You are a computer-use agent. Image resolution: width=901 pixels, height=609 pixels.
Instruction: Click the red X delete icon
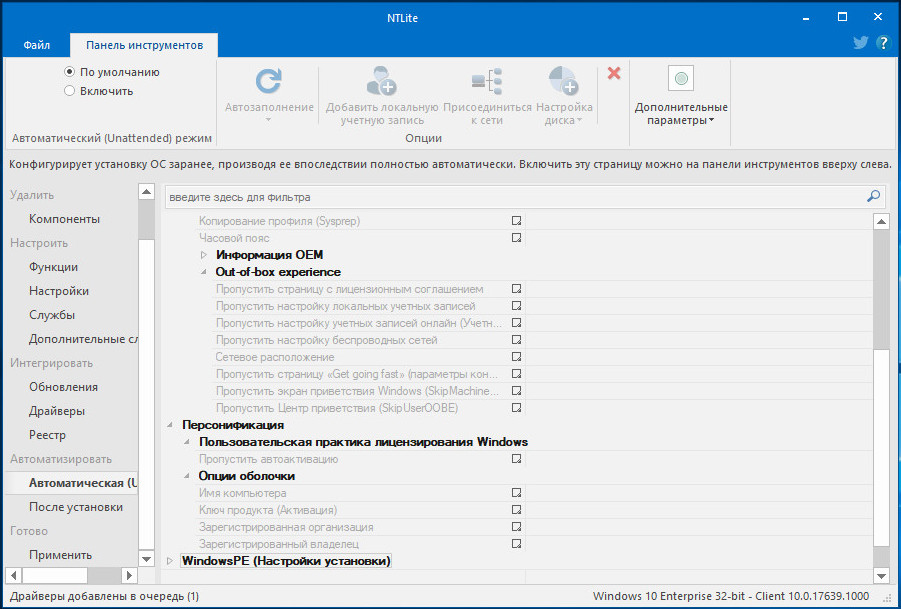(x=614, y=73)
